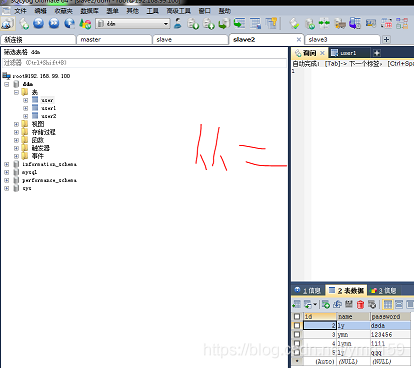This screenshot has width=414, height=368.
Task: Open the 数据库 menu
Action: 89,11
